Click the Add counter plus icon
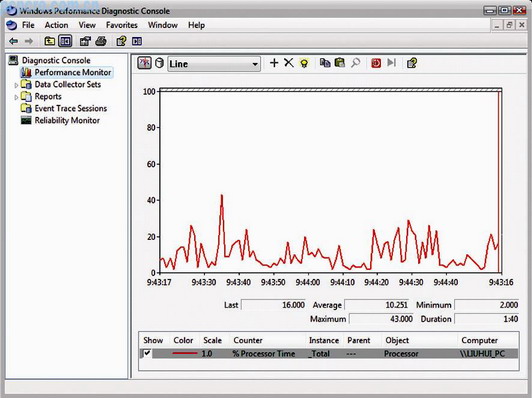 point(274,63)
